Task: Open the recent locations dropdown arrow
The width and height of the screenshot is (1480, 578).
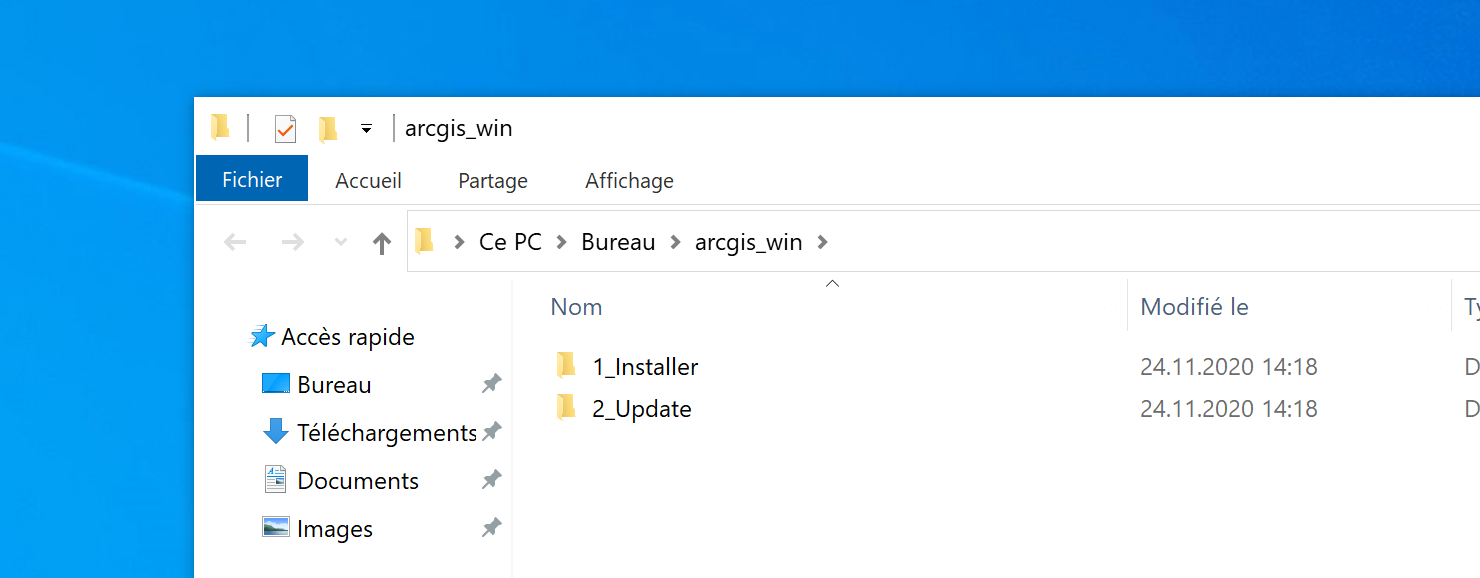Action: tap(340, 242)
